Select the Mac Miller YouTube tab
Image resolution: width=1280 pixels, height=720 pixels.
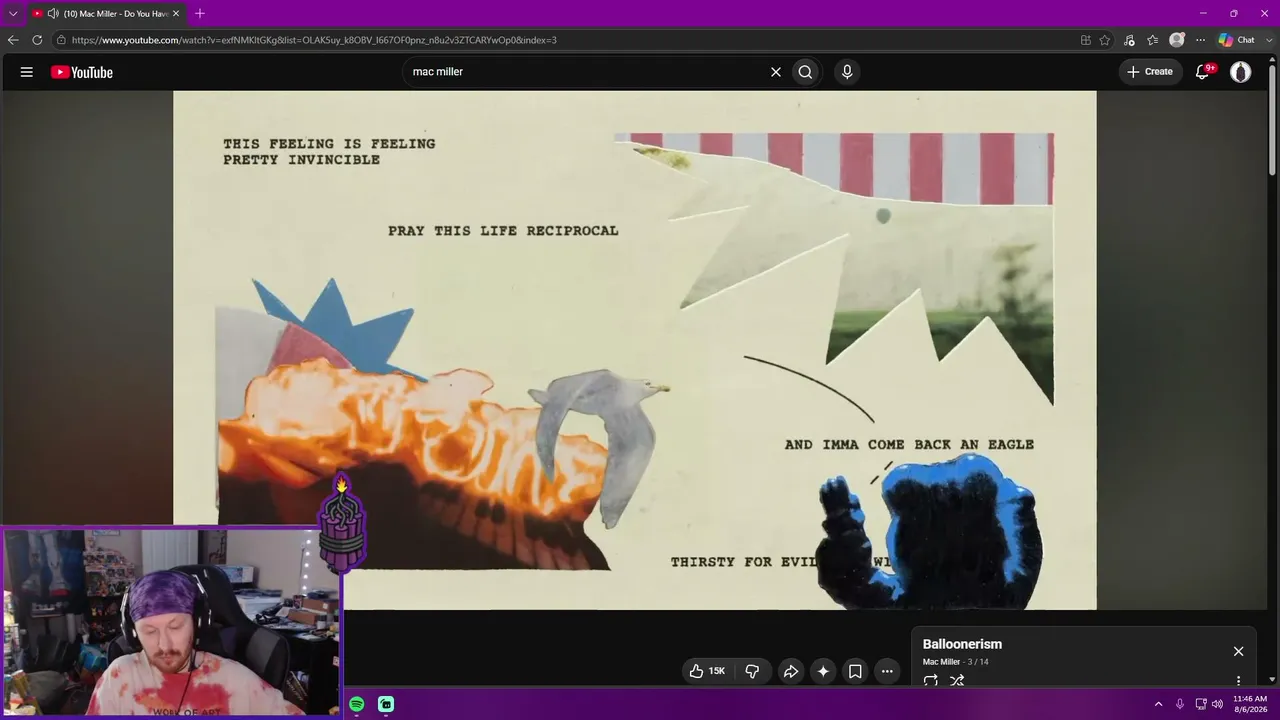click(105, 14)
